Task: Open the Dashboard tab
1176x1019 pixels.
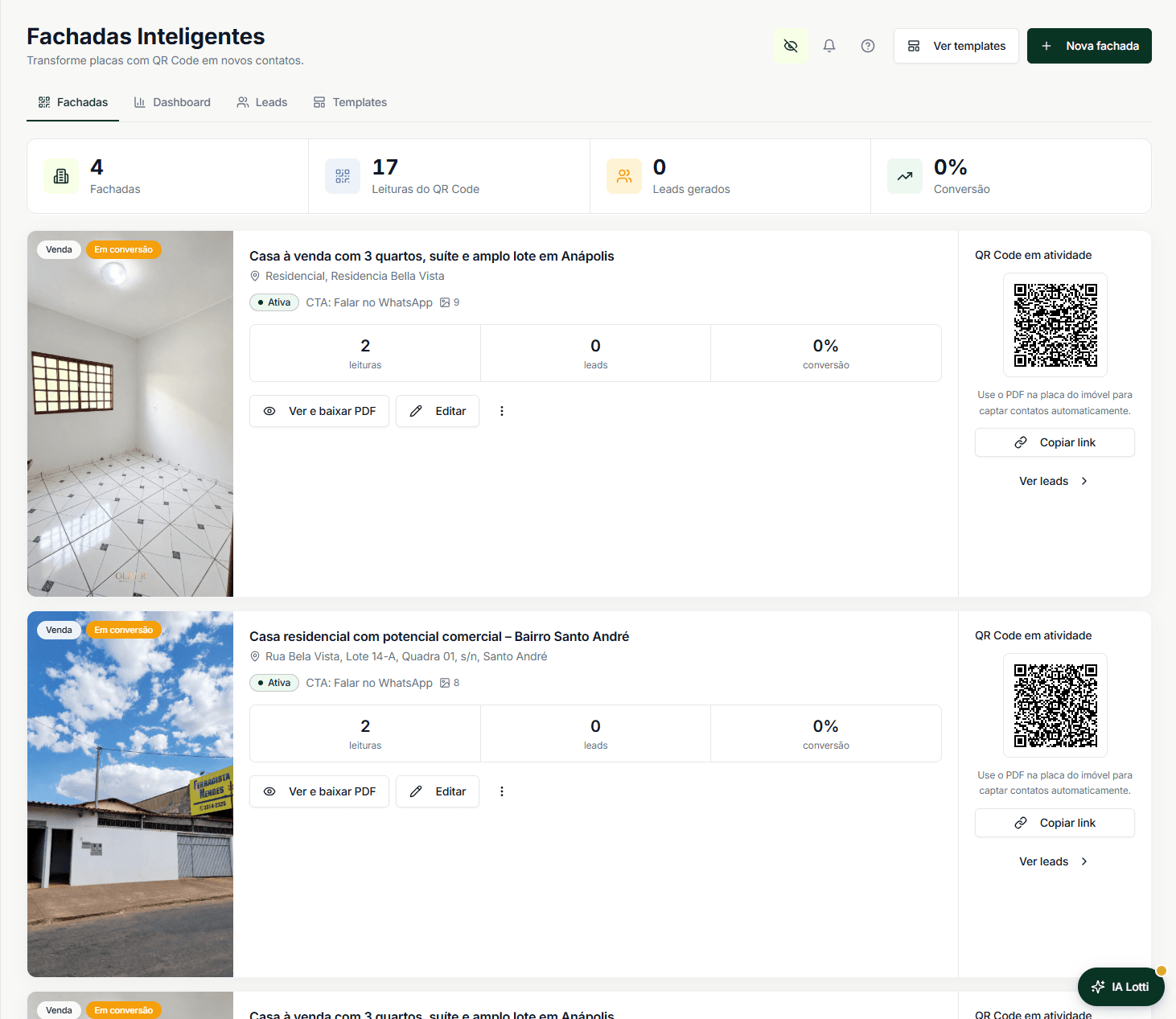Action: click(x=172, y=102)
